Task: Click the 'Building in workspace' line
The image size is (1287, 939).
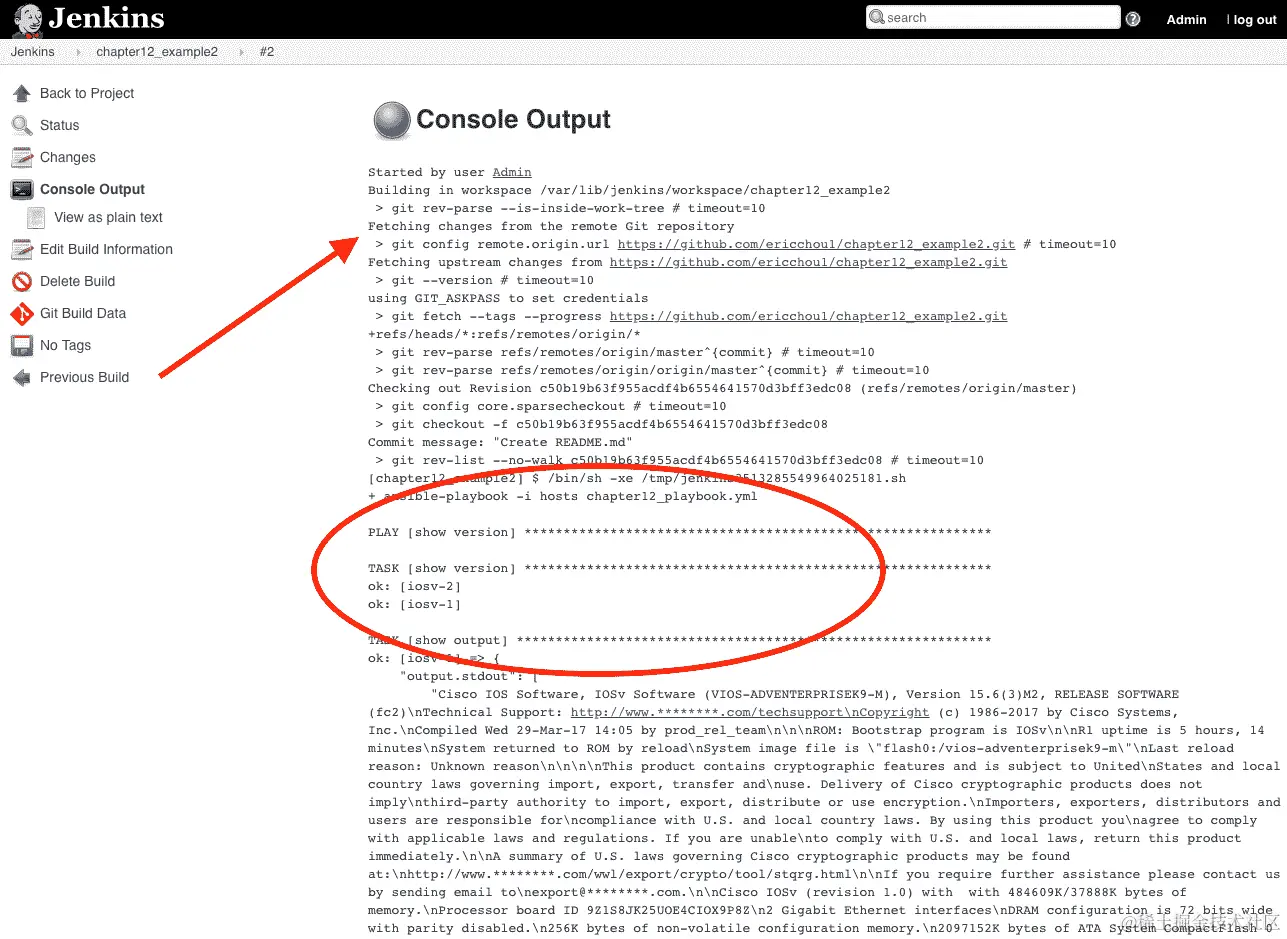Action: tap(629, 190)
